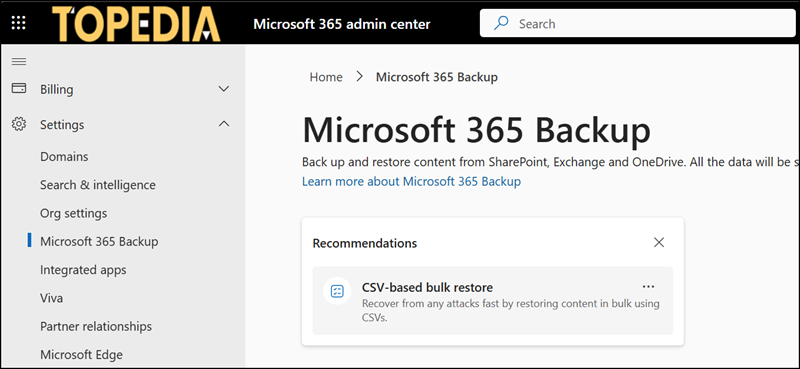800x369 pixels.
Task: Collapse navigation with the hamburger icon
Action: (x=19, y=62)
